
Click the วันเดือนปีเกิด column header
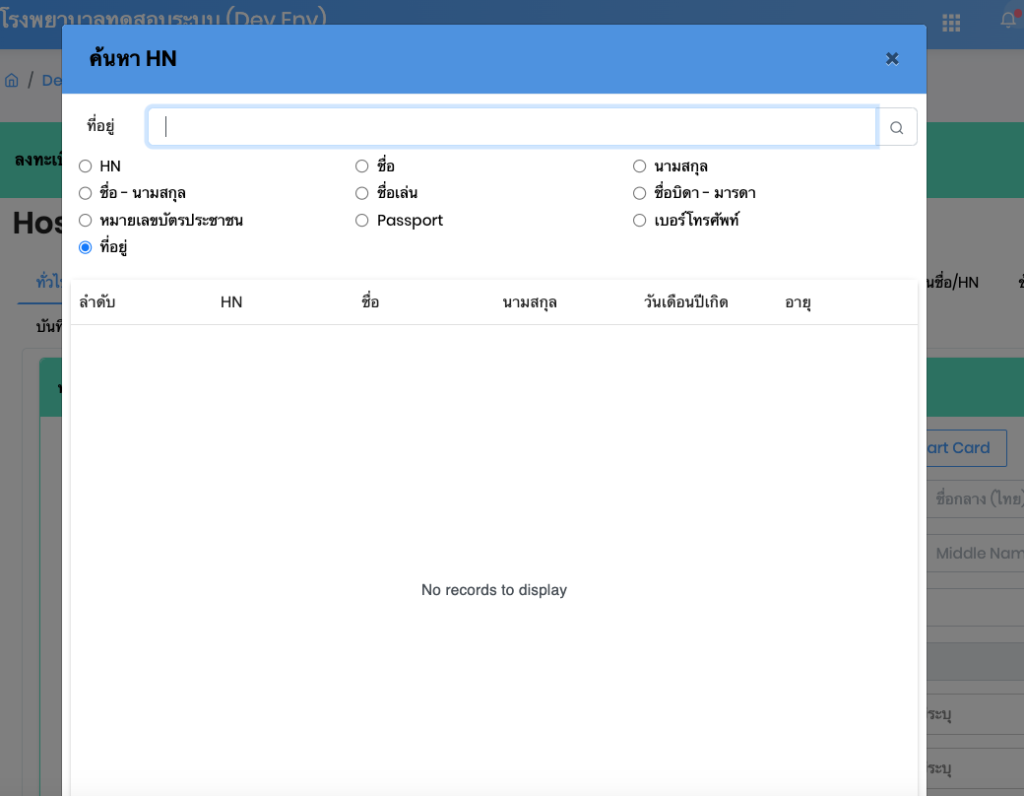686,302
